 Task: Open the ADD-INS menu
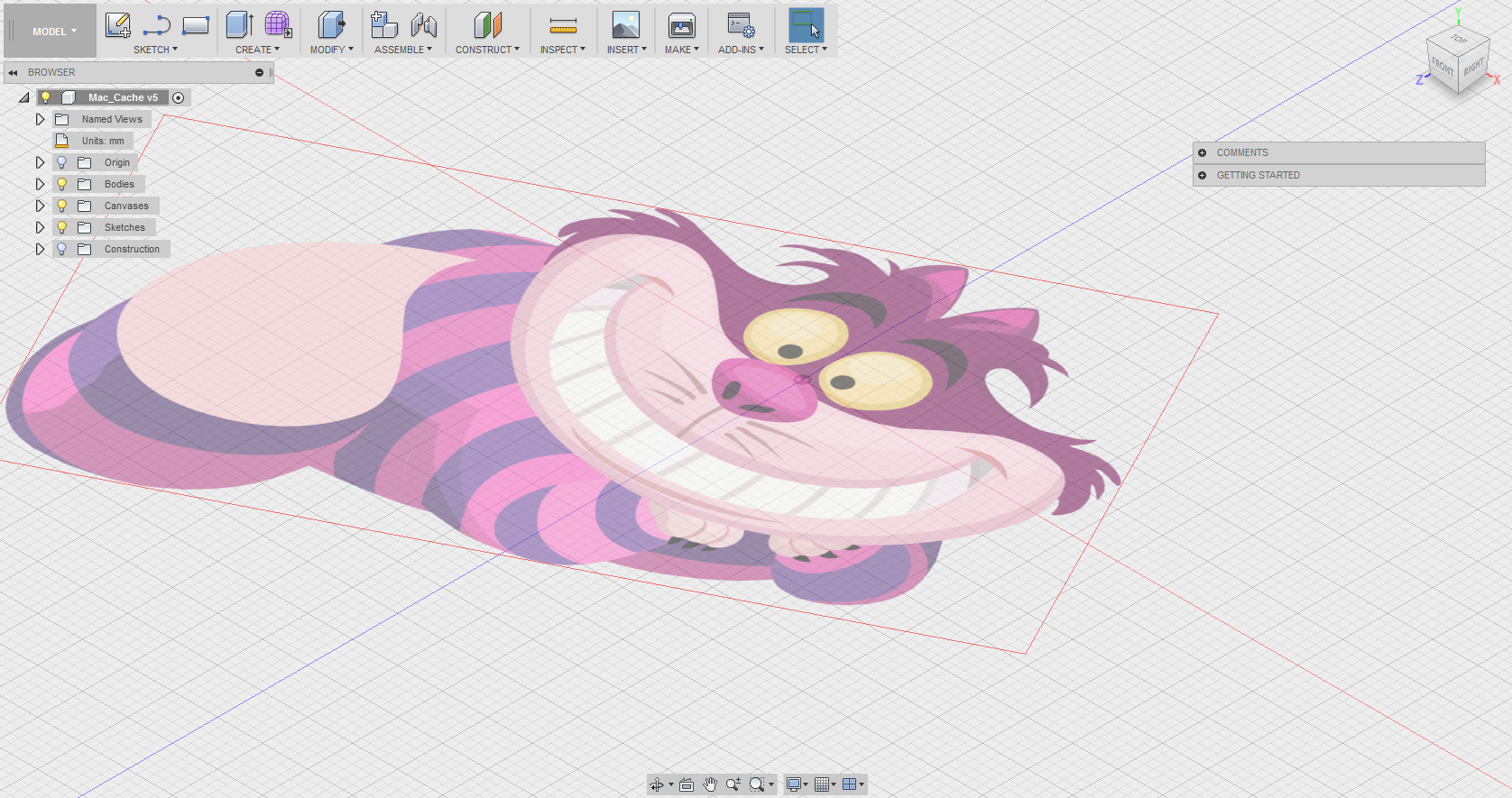click(x=741, y=50)
